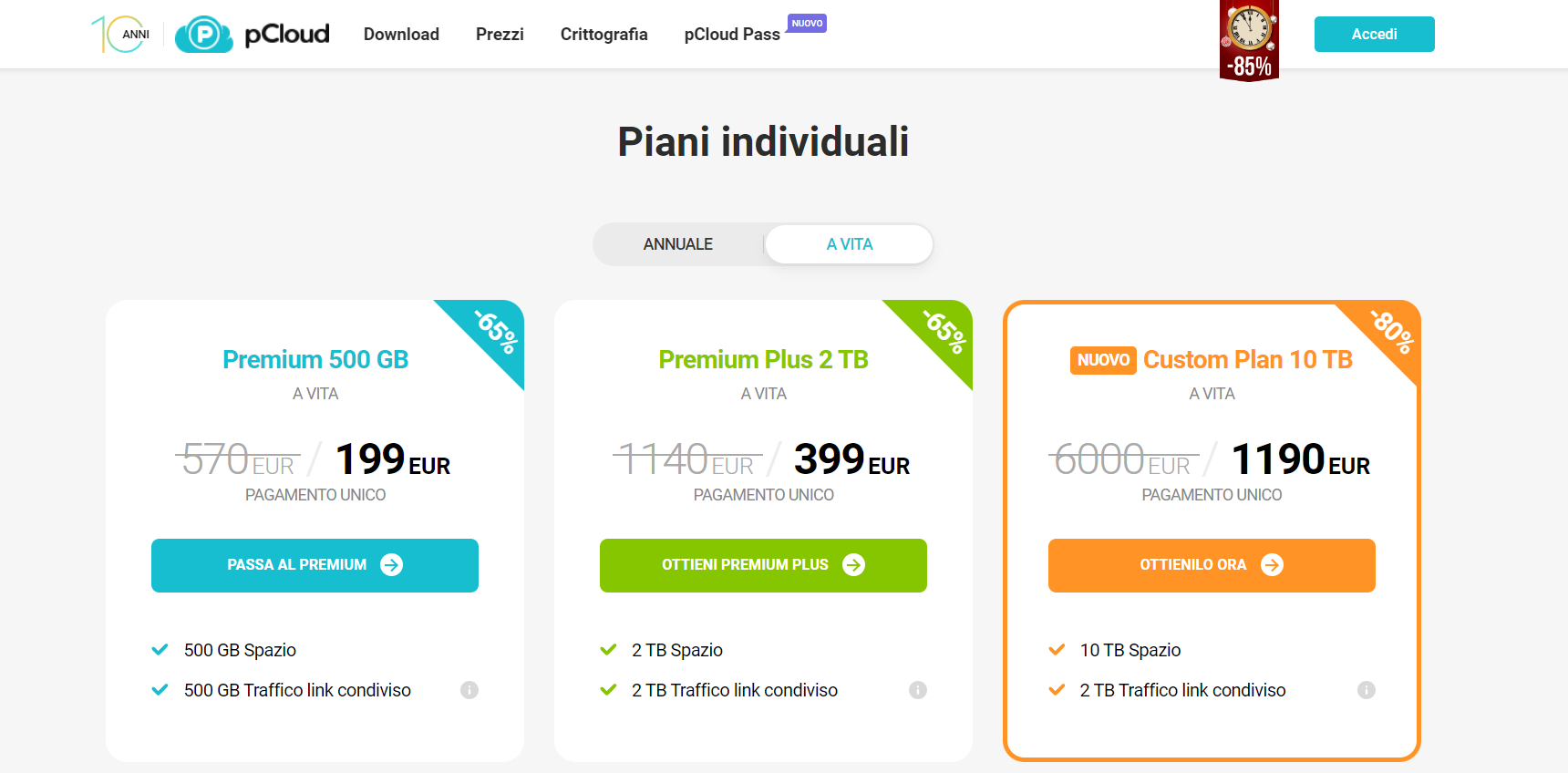
Task: Click the pCloud logo icon
Action: pyautogui.click(x=204, y=35)
